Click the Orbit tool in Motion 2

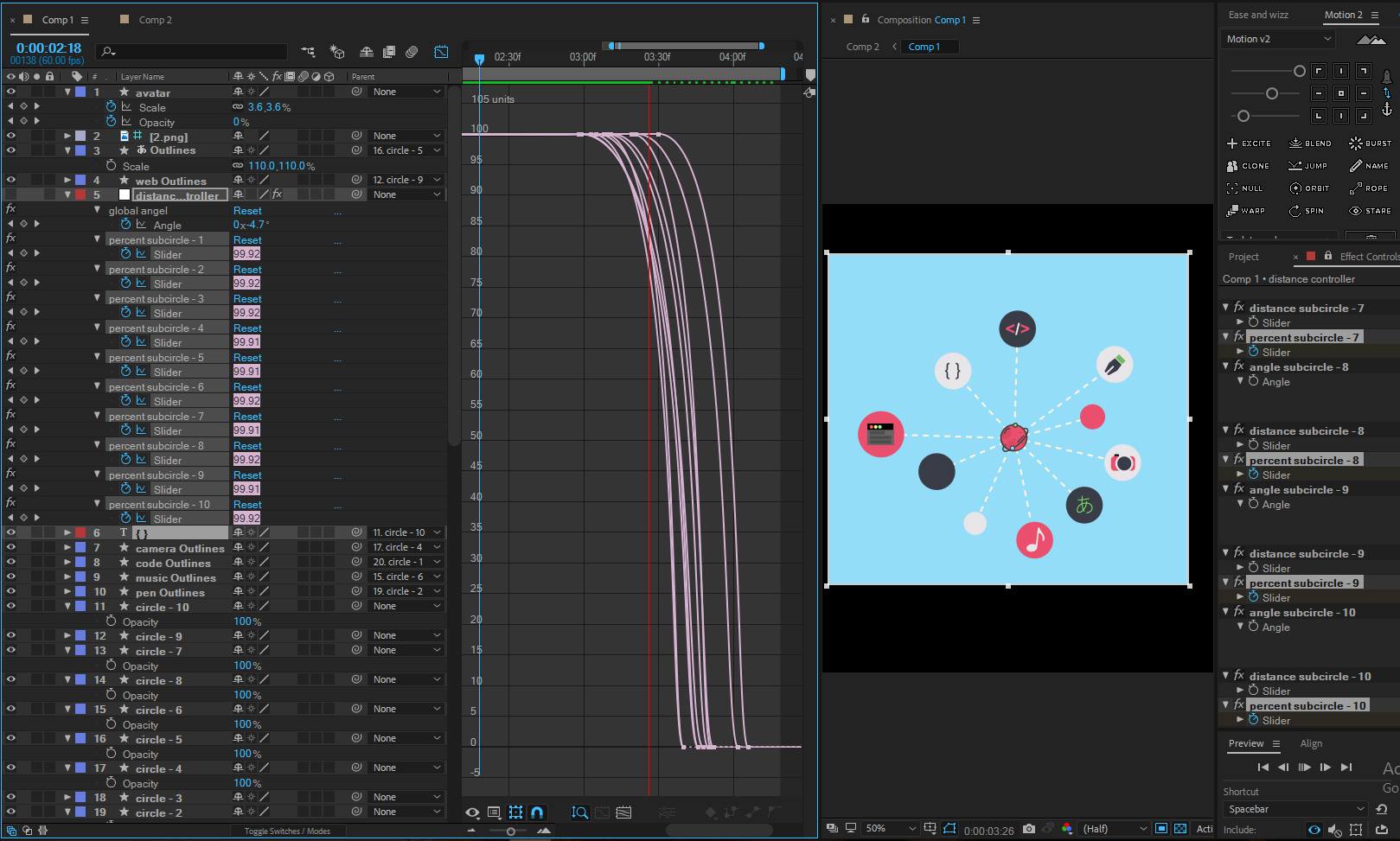click(1309, 188)
